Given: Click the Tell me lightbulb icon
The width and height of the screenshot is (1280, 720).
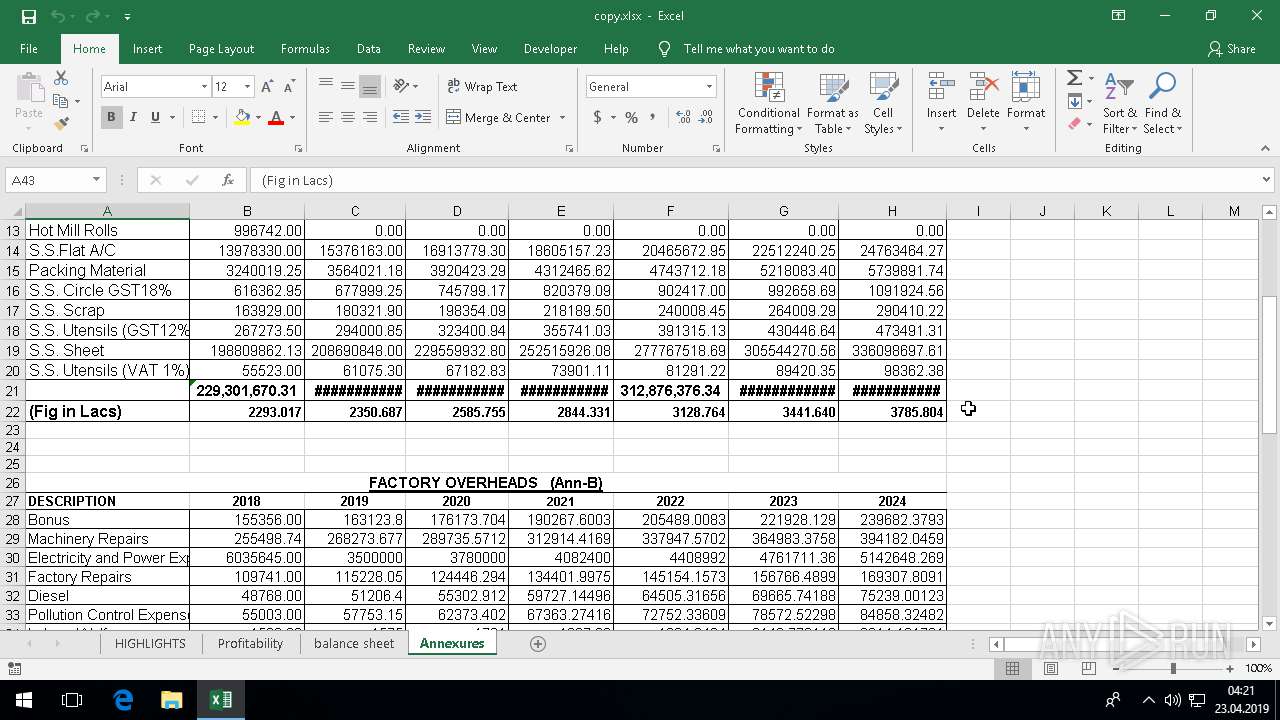Looking at the screenshot, I should tap(664, 49).
